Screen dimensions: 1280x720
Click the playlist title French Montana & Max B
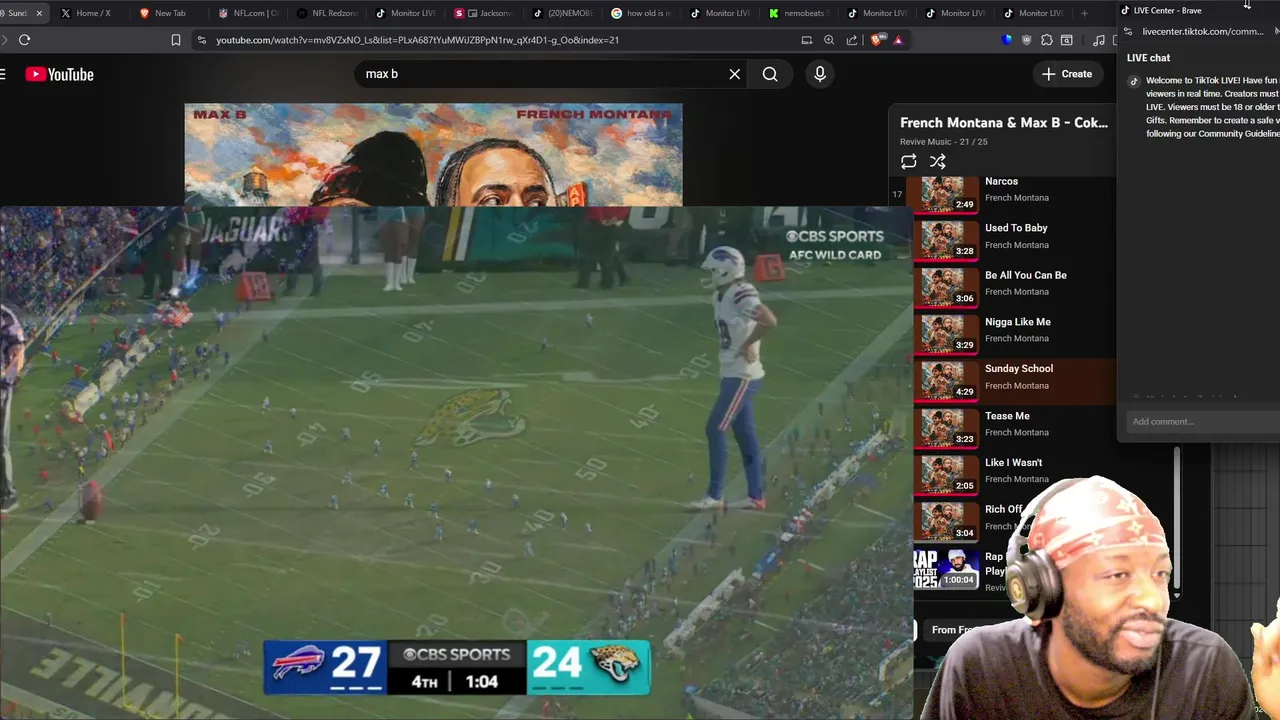pyautogui.click(x=1003, y=122)
